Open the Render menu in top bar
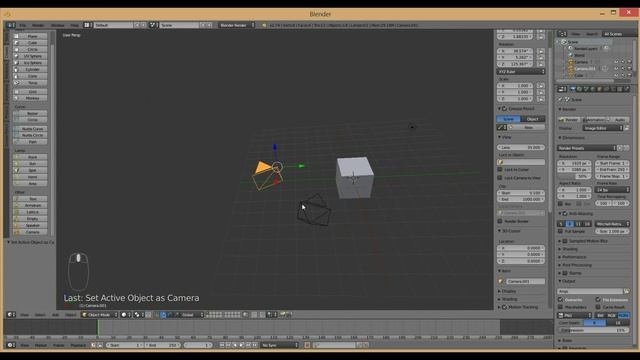 (x=38, y=25)
